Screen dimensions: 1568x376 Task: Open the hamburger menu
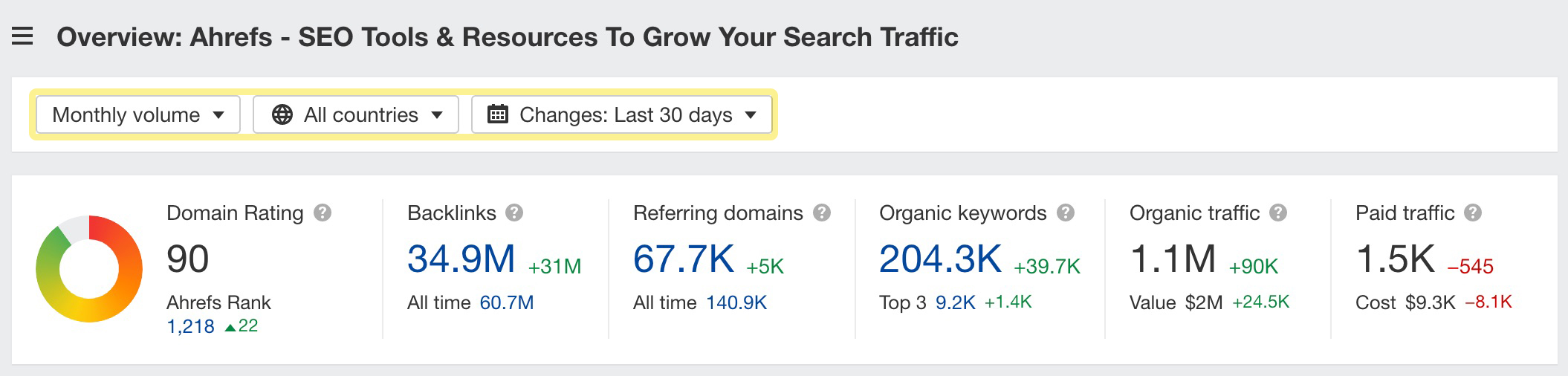tap(22, 36)
